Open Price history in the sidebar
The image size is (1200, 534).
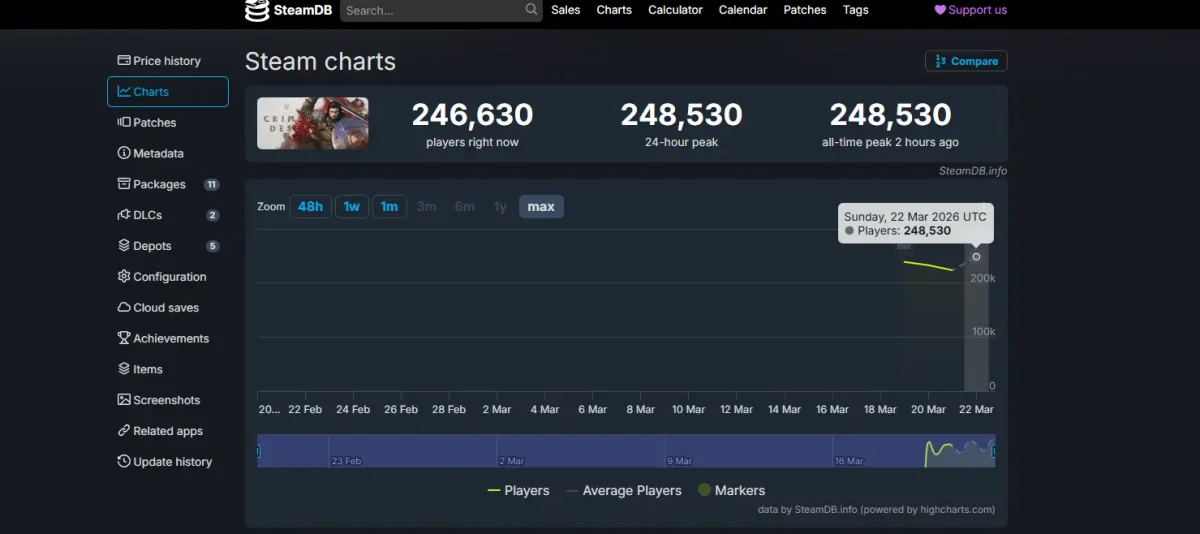pos(168,61)
